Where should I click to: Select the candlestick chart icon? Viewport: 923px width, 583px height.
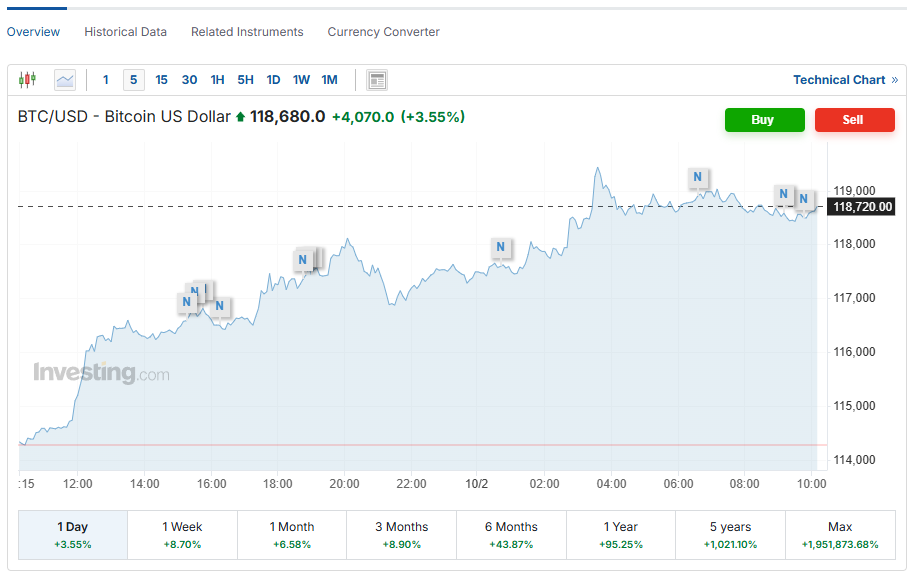coord(27,80)
